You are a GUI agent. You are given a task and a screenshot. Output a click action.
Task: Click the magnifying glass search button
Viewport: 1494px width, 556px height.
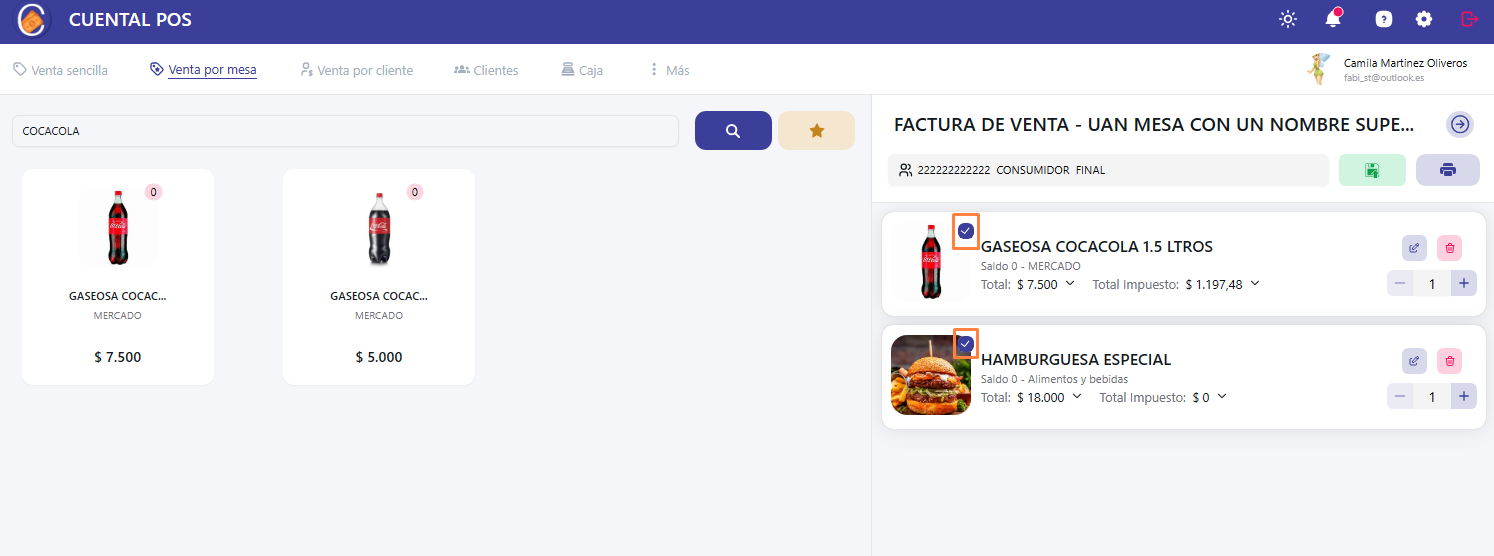point(733,131)
